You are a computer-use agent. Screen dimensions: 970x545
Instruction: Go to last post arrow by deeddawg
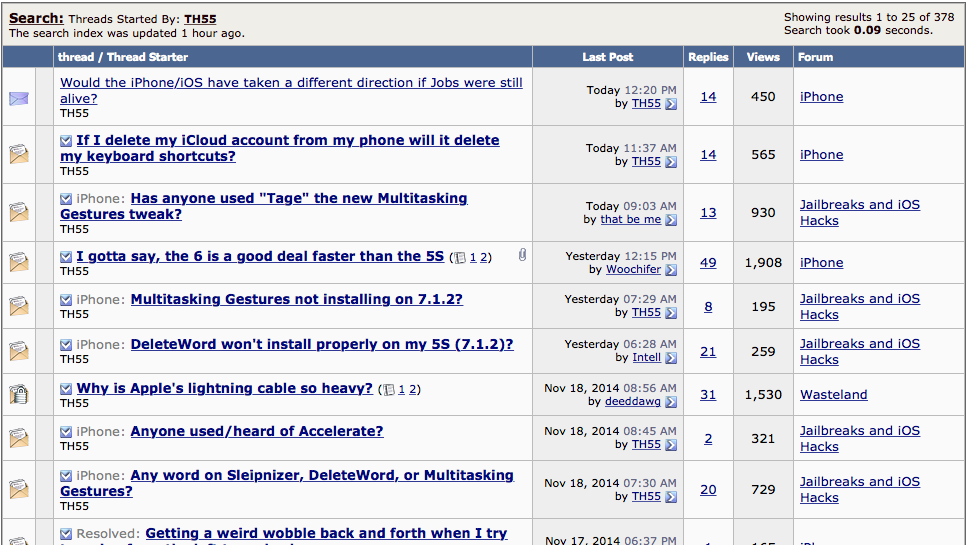coord(671,402)
